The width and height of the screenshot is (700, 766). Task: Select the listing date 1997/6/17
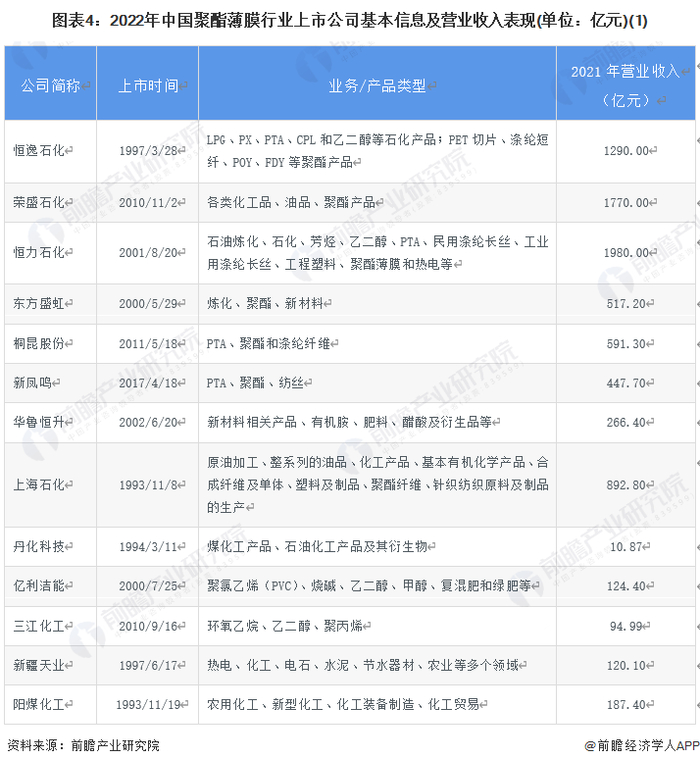(x=148, y=665)
